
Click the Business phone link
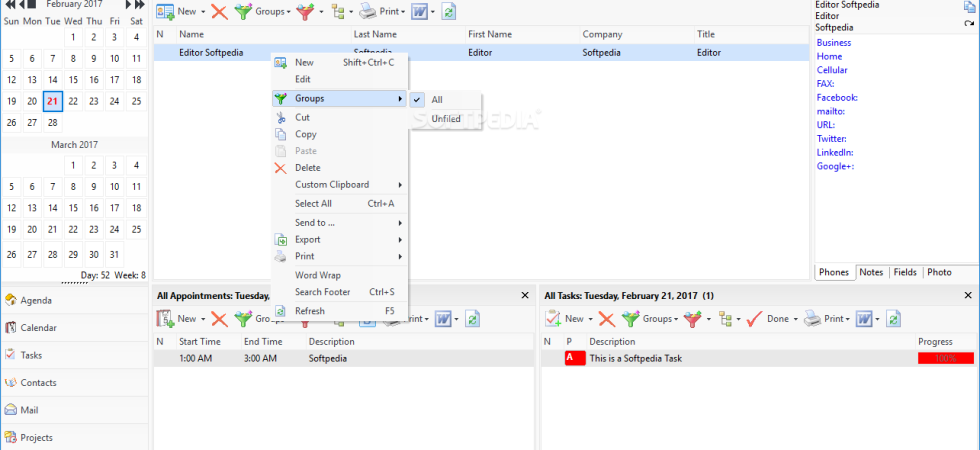[834, 42]
